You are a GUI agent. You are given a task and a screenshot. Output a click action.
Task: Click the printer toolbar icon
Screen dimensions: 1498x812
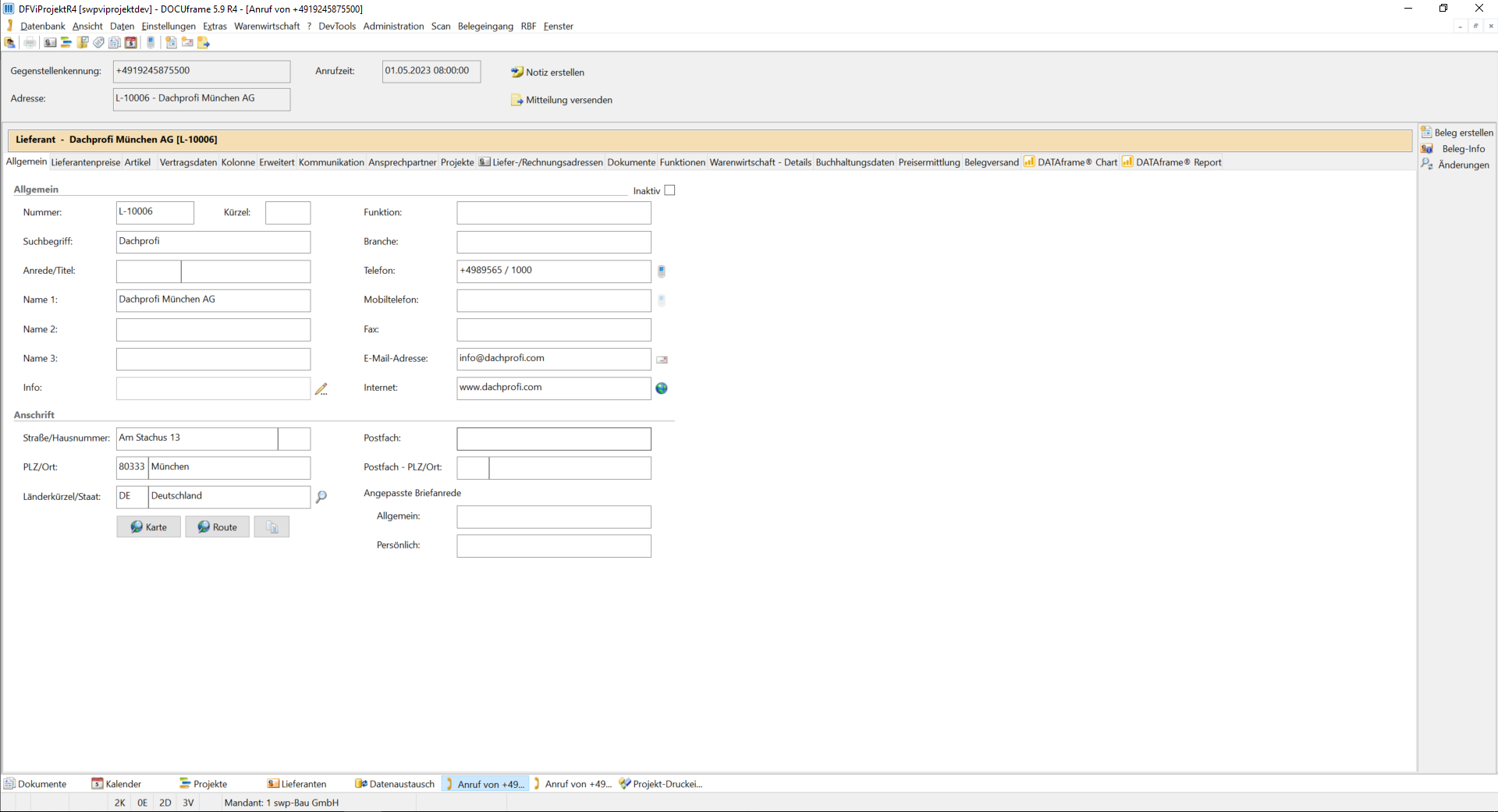(x=30, y=42)
